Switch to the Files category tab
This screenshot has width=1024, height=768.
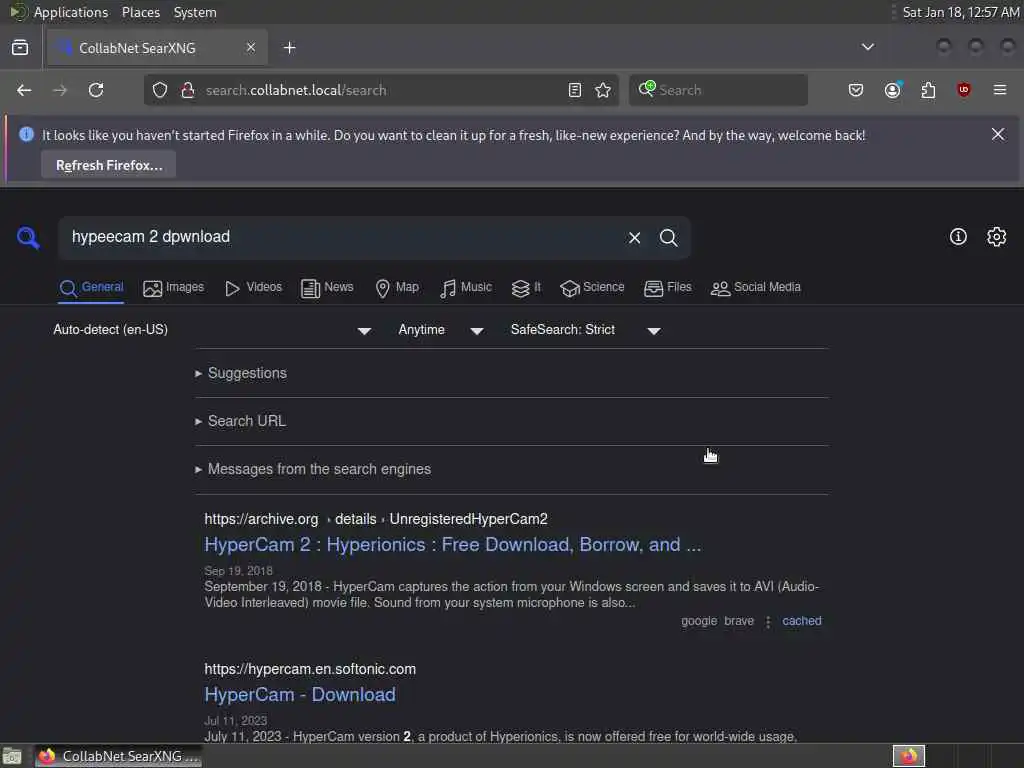pyautogui.click(x=667, y=288)
